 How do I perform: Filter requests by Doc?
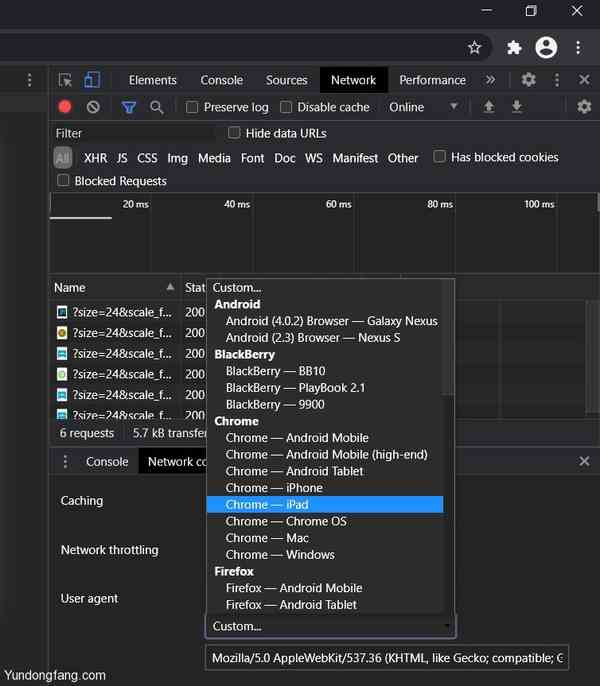pos(285,158)
